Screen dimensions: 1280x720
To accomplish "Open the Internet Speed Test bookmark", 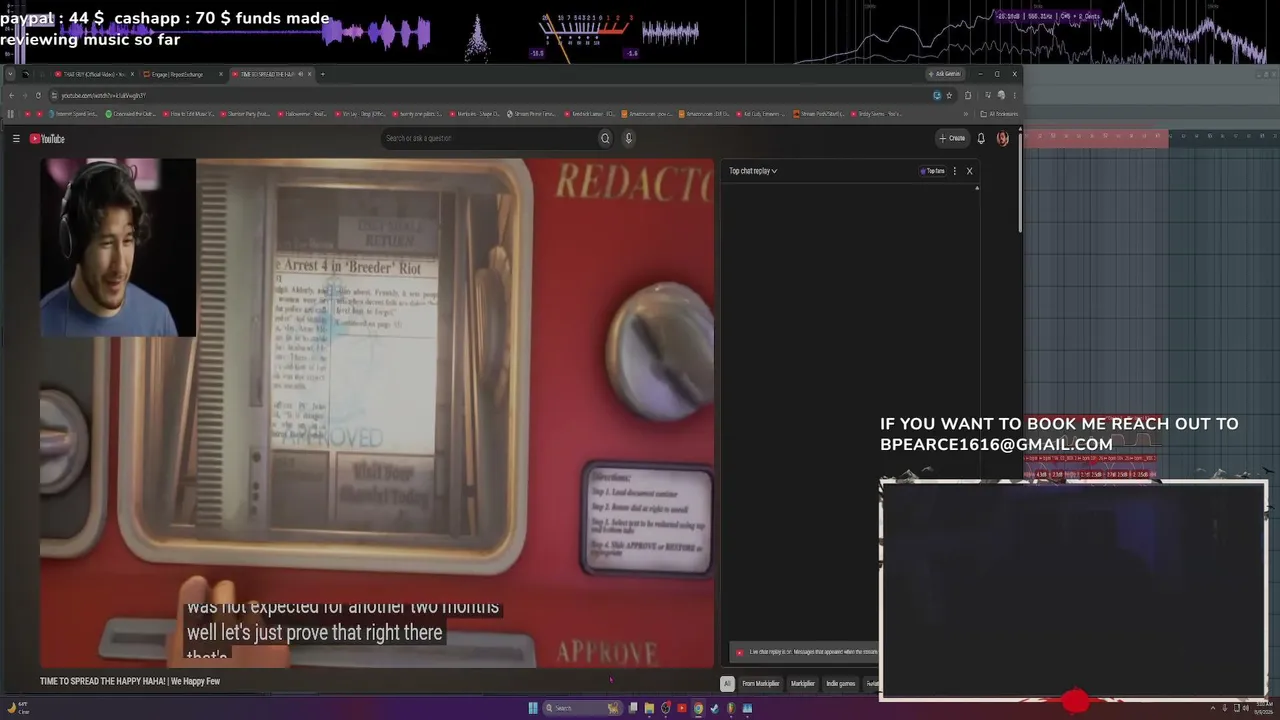I will click(x=74, y=114).
